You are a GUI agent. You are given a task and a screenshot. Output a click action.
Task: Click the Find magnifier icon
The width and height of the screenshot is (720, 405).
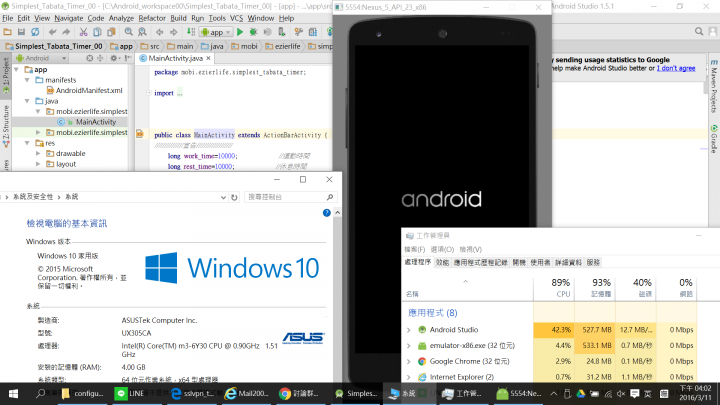coord(129,32)
